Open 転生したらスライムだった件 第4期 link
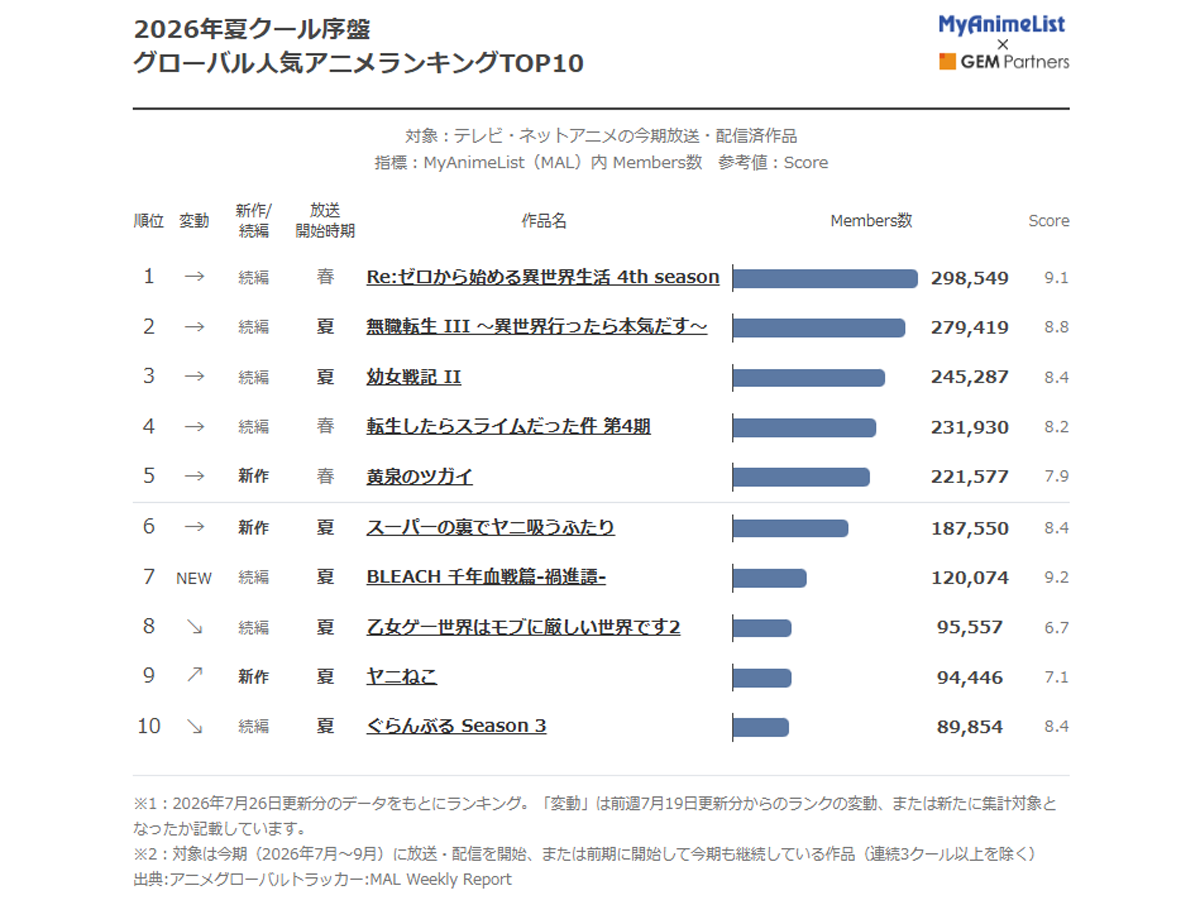The height and width of the screenshot is (900, 1200). [509, 427]
